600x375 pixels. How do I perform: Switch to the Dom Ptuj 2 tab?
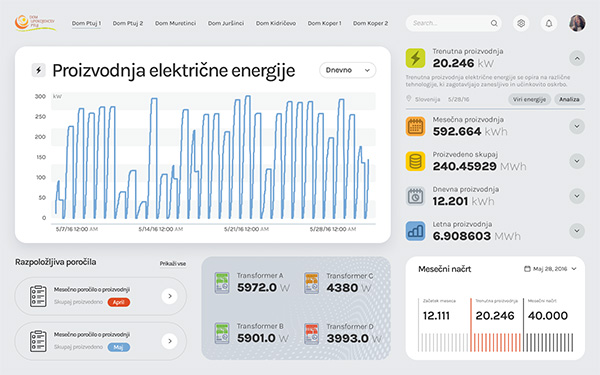tap(128, 23)
